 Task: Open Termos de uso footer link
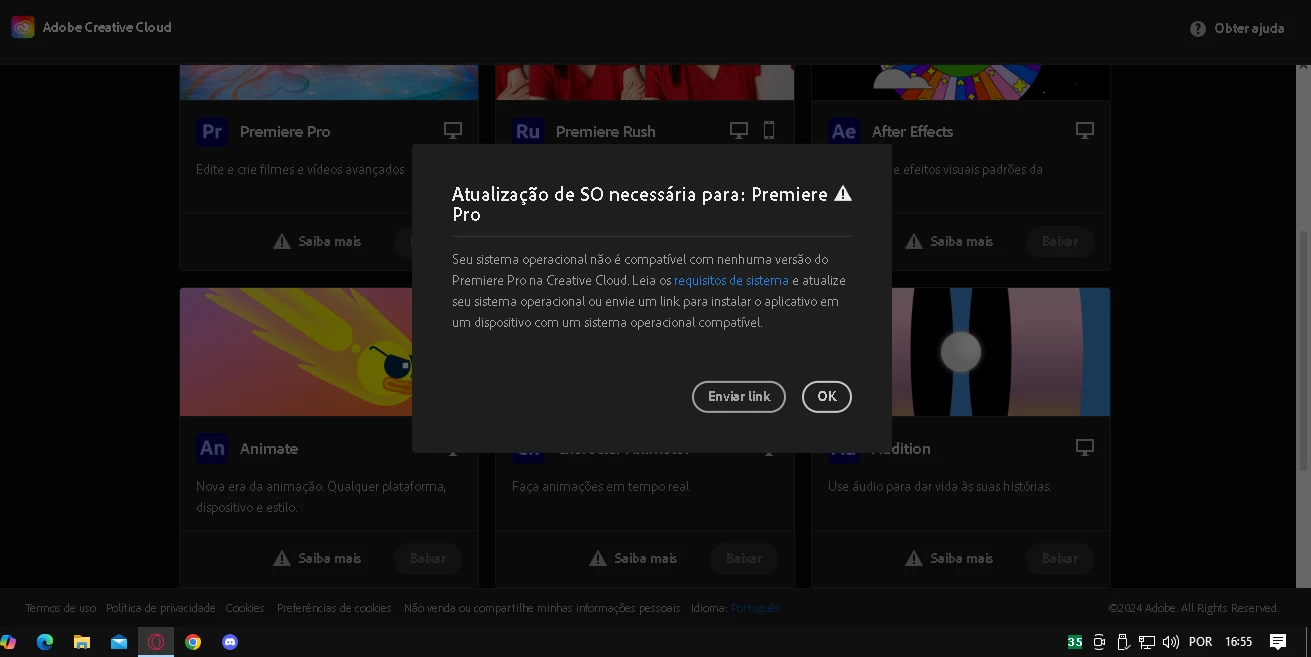click(61, 608)
